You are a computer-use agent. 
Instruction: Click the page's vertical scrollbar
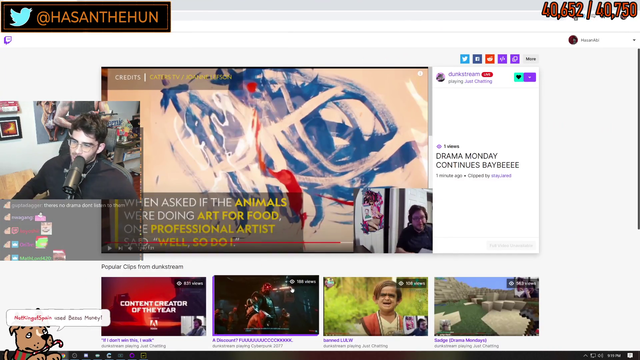[638, 139]
